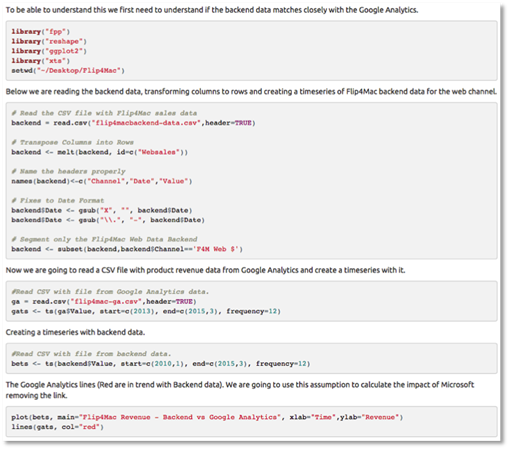Click the read.csv flip4mac-ga.csv line
Image resolution: width=509 pixels, height=449 pixels.
pos(104,301)
